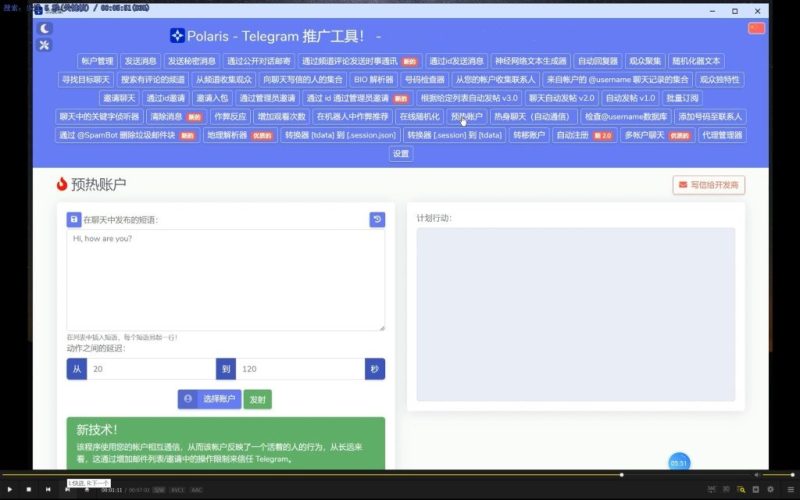Viewport: 800px width, 500px height.
Task: Open 多帐户聊天 menu
Action: point(658,135)
